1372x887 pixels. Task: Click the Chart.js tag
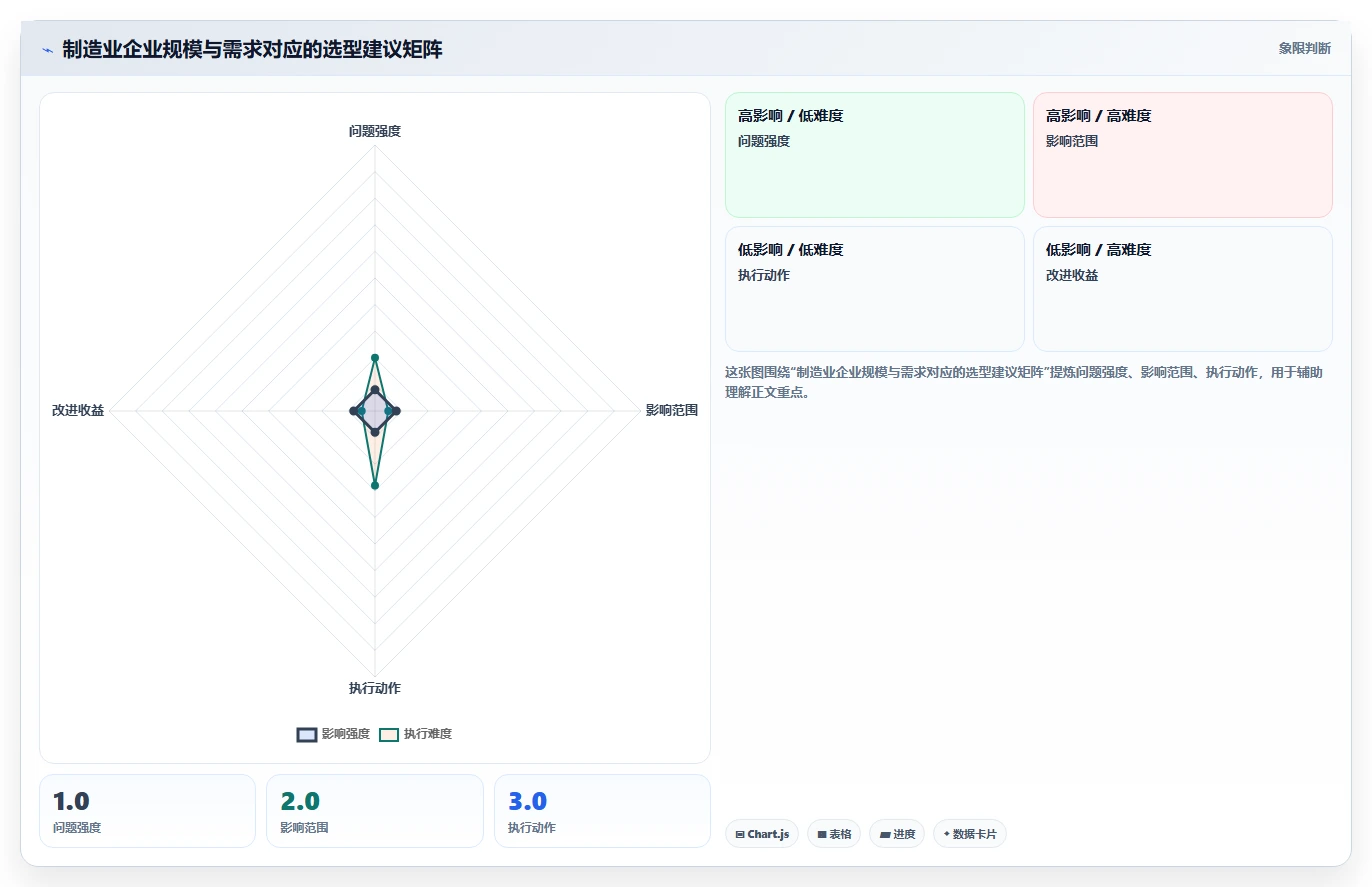(x=762, y=834)
